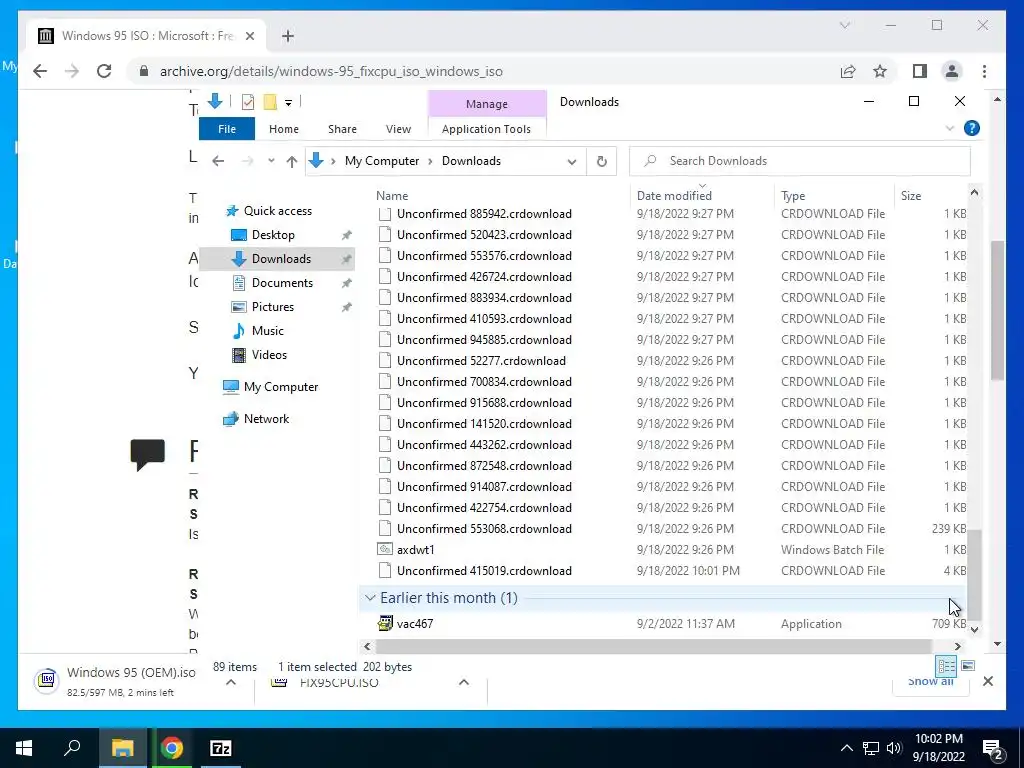Open the address bar history dropdown
This screenshot has width=1024, height=768.
(571, 161)
